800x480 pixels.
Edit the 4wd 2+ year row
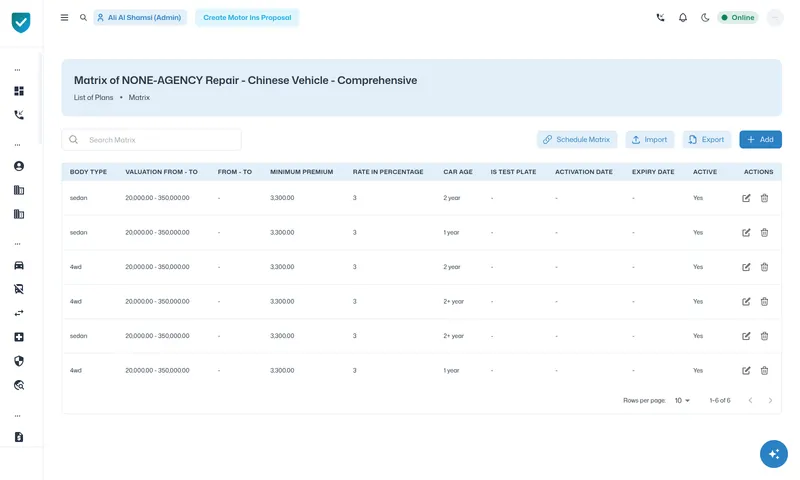pos(746,301)
